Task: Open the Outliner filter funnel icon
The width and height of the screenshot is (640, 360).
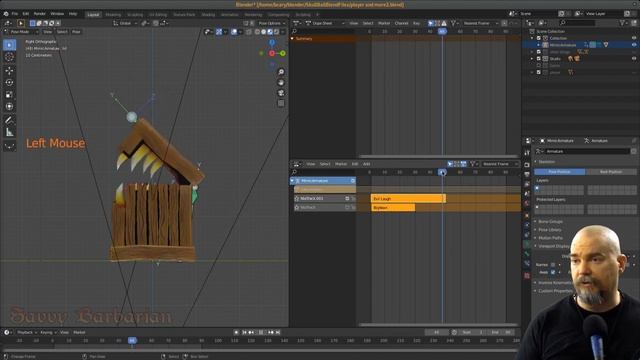Action: click(622, 23)
